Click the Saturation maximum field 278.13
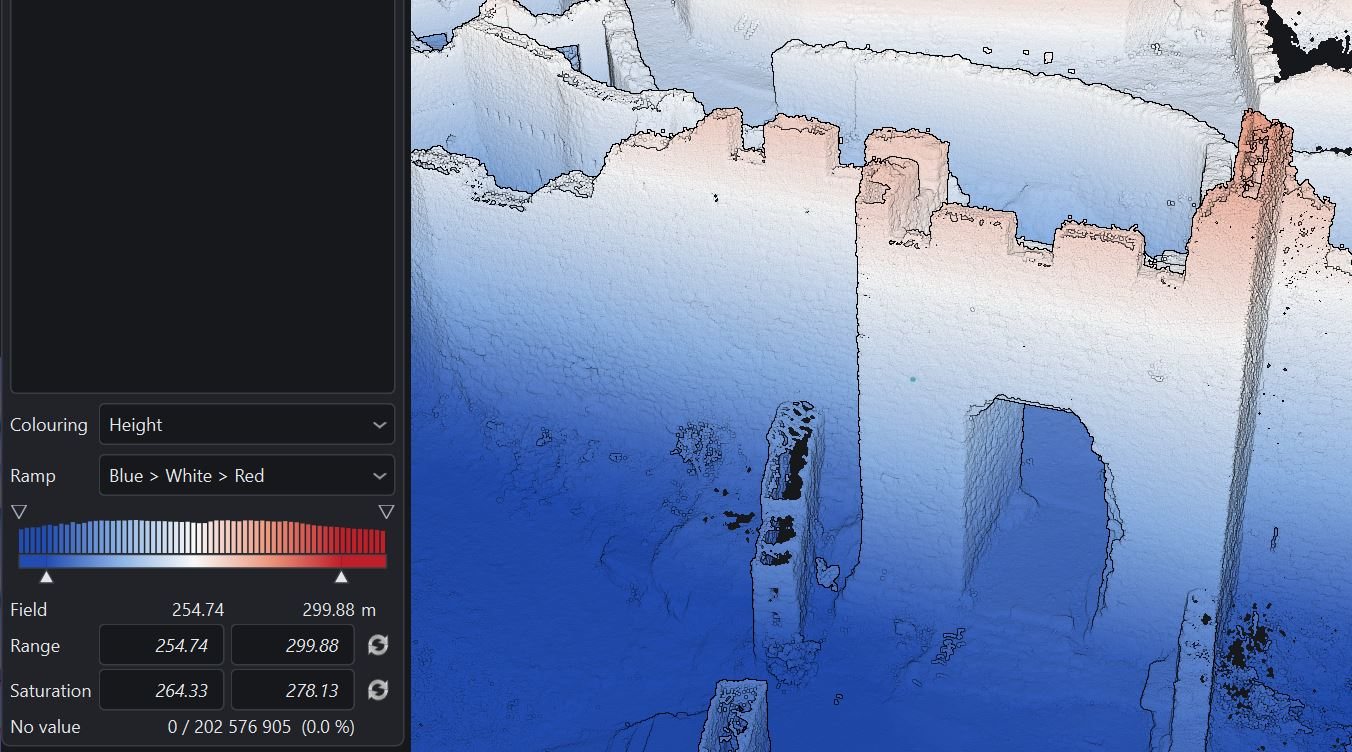Image resolution: width=1352 pixels, height=752 pixels. [x=292, y=690]
